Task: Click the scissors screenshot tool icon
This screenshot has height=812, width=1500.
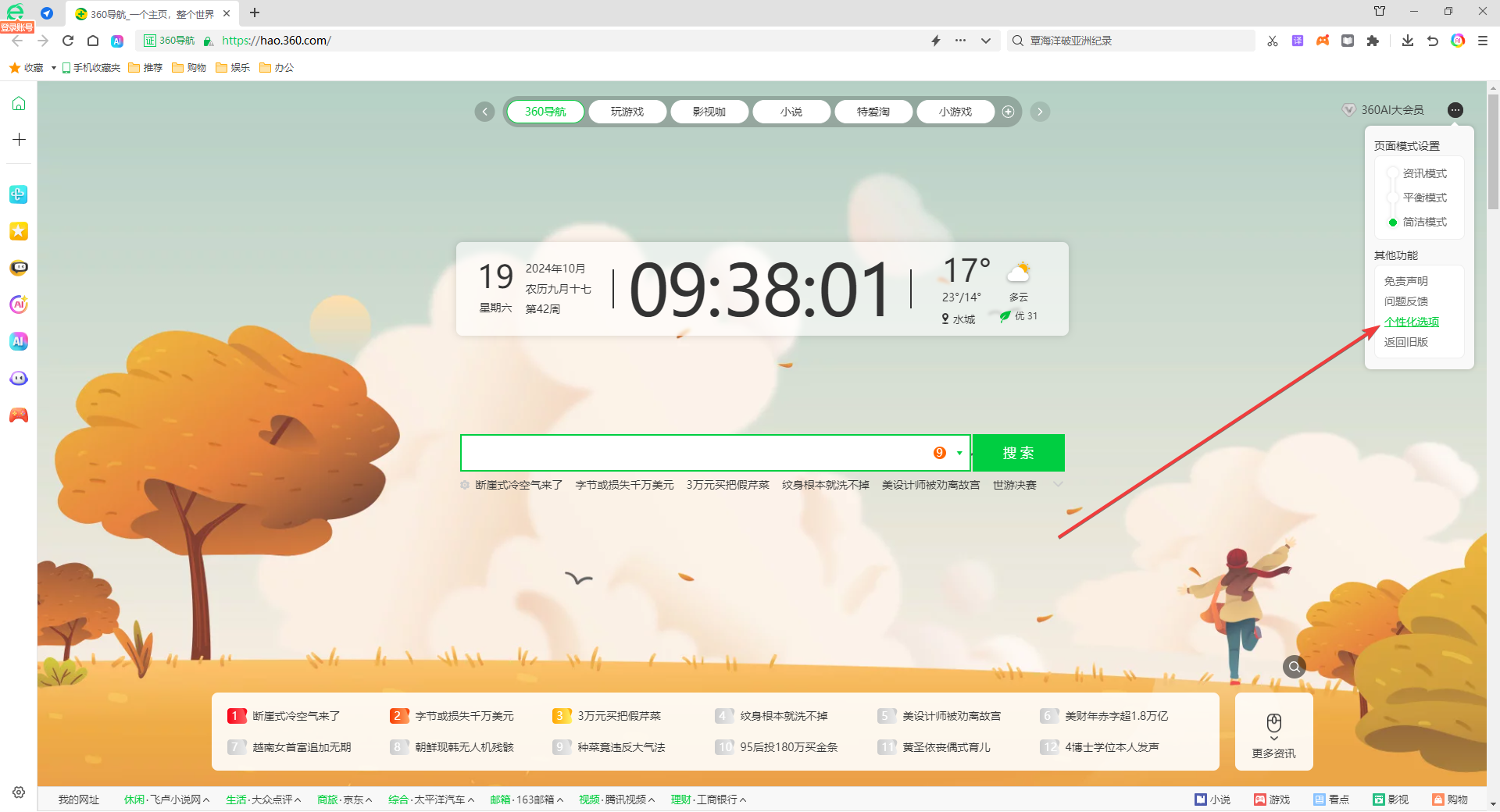Action: (1273, 41)
